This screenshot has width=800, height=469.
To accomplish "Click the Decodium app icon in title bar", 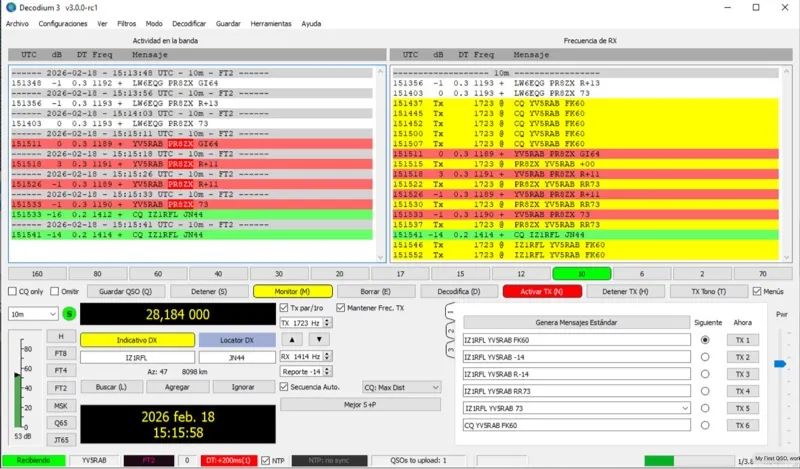I will click(9, 7).
